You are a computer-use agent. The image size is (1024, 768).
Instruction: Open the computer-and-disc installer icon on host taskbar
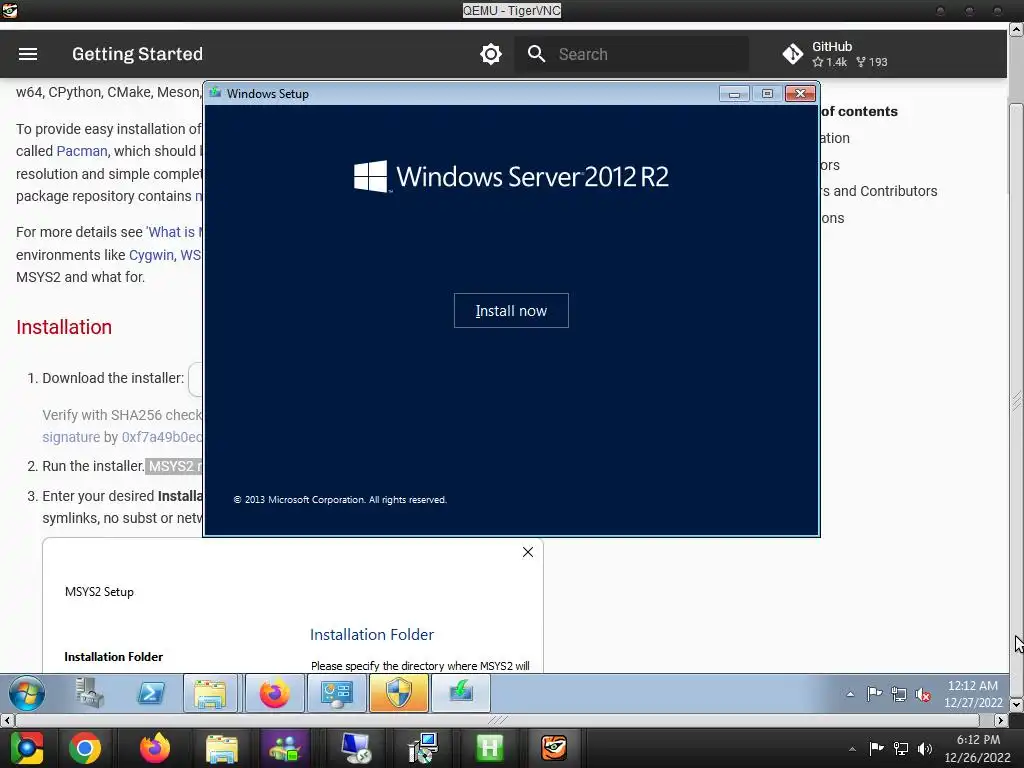click(423, 748)
